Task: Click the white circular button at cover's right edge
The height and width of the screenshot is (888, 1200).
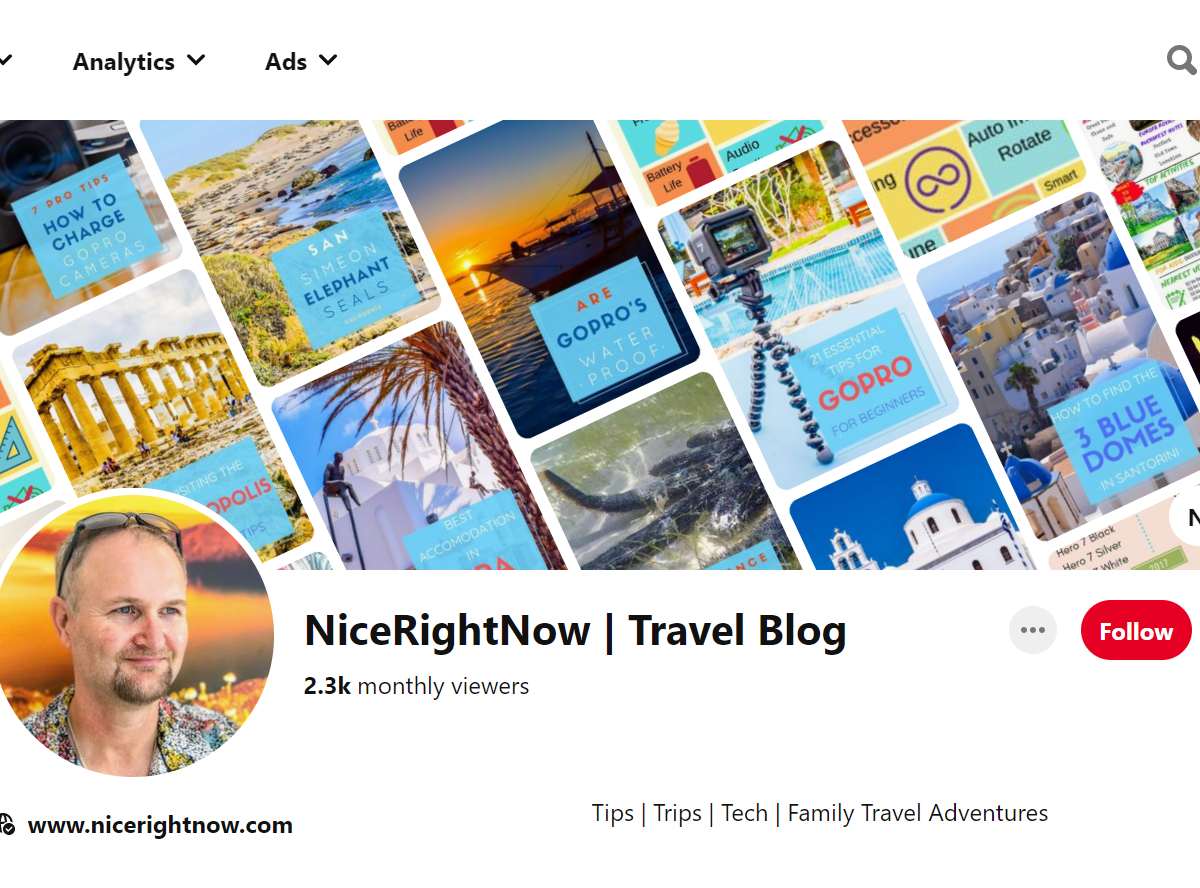Action: pos(1185,517)
